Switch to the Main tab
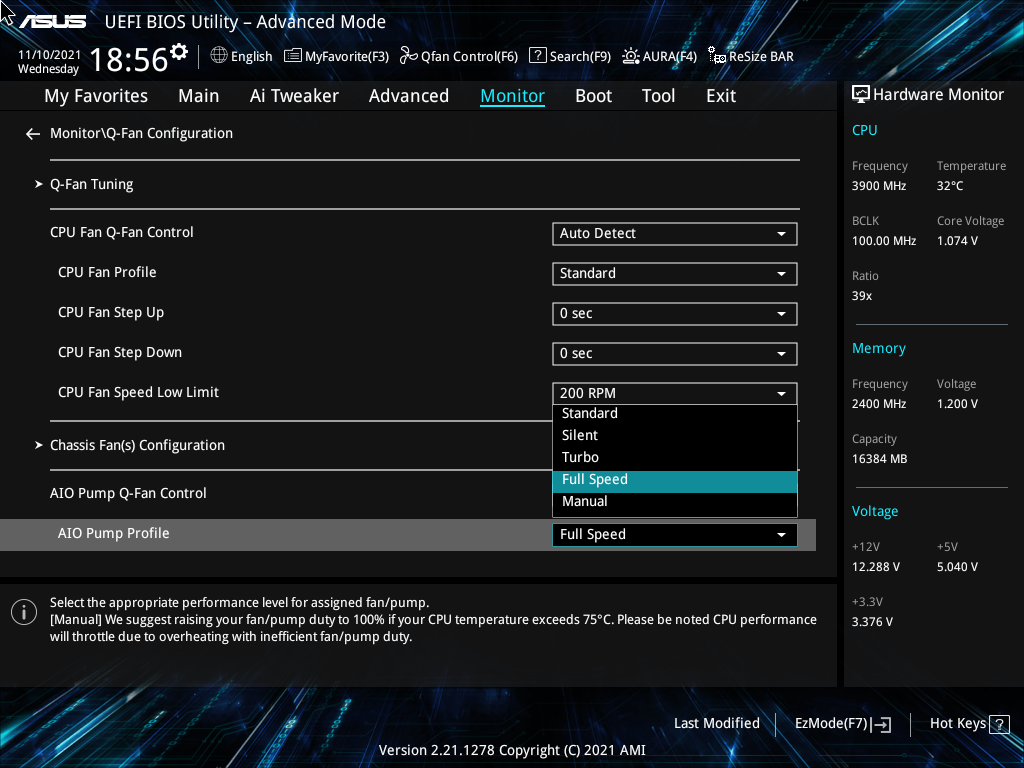Image resolution: width=1024 pixels, height=768 pixels. [199, 96]
